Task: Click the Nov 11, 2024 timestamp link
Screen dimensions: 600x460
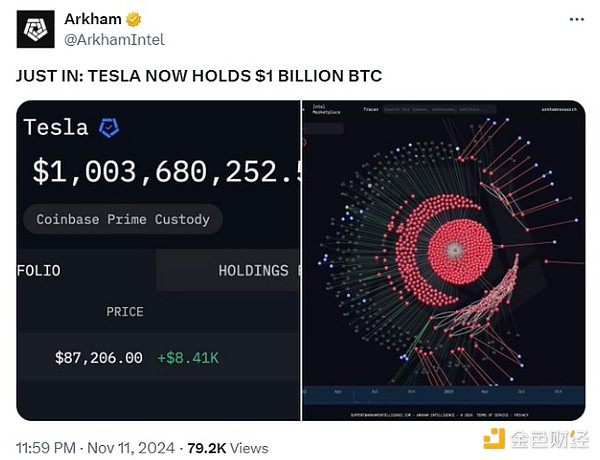Action: coord(131,448)
